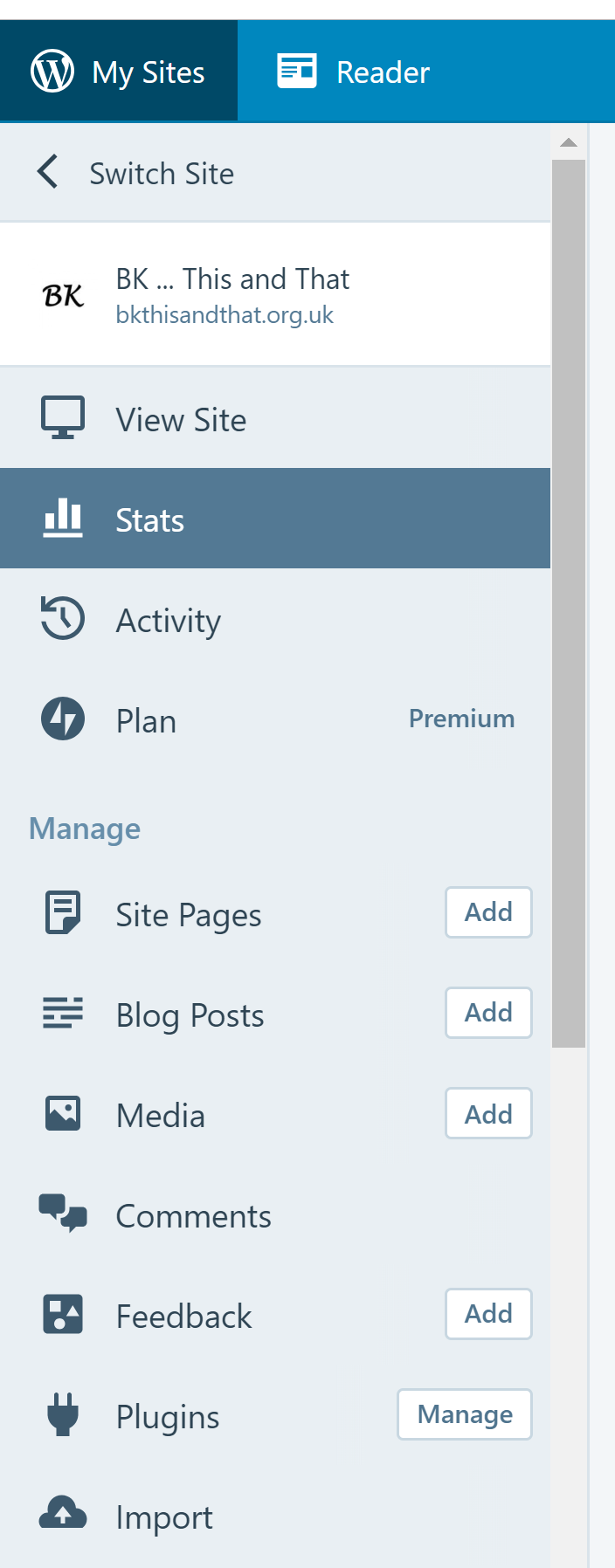615x1568 pixels.
Task: Click the sidebar scroll-up arrow
Action: coord(569,142)
